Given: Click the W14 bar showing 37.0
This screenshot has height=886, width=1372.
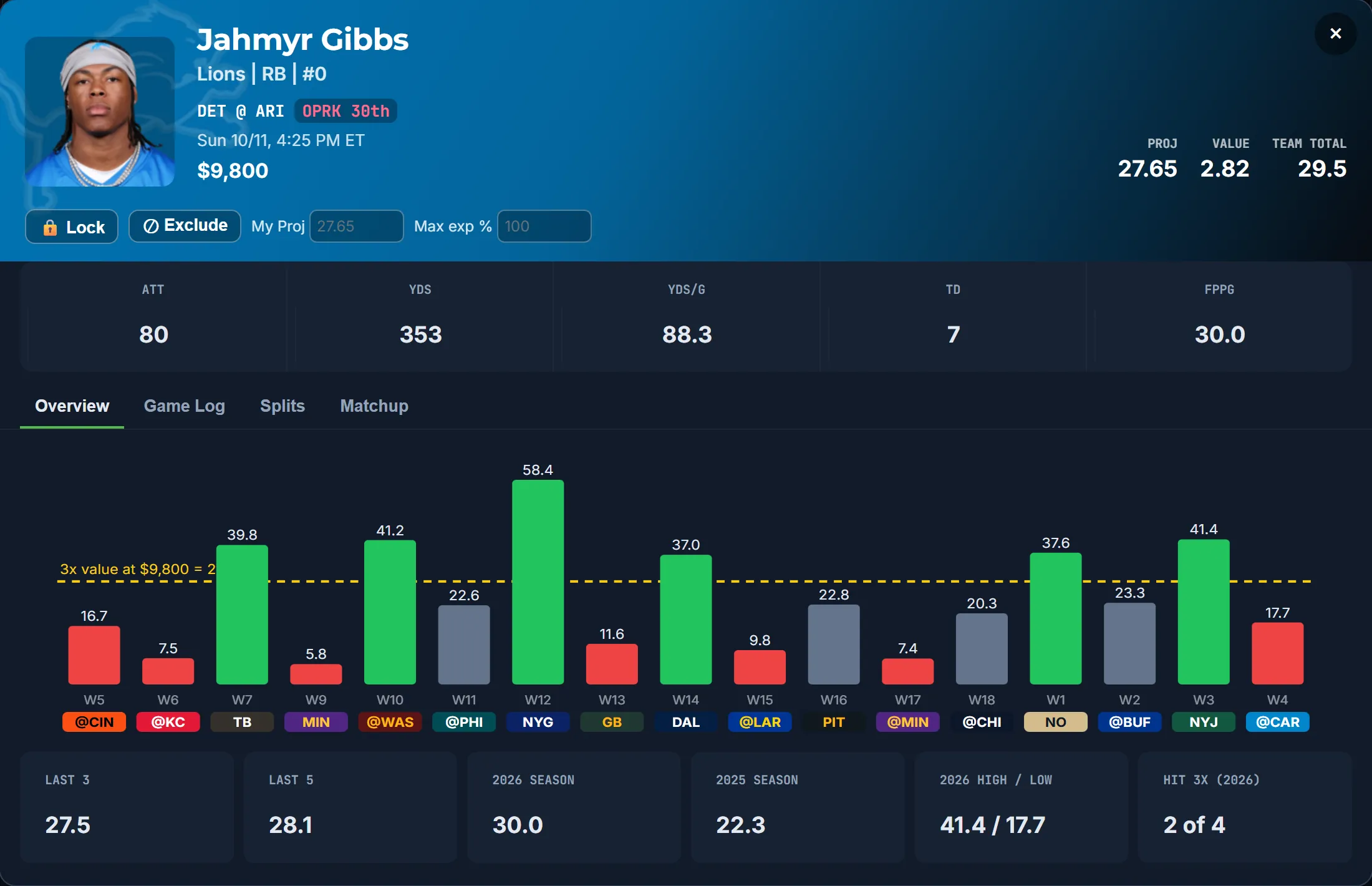Looking at the screenshot, I should [686, 620].
